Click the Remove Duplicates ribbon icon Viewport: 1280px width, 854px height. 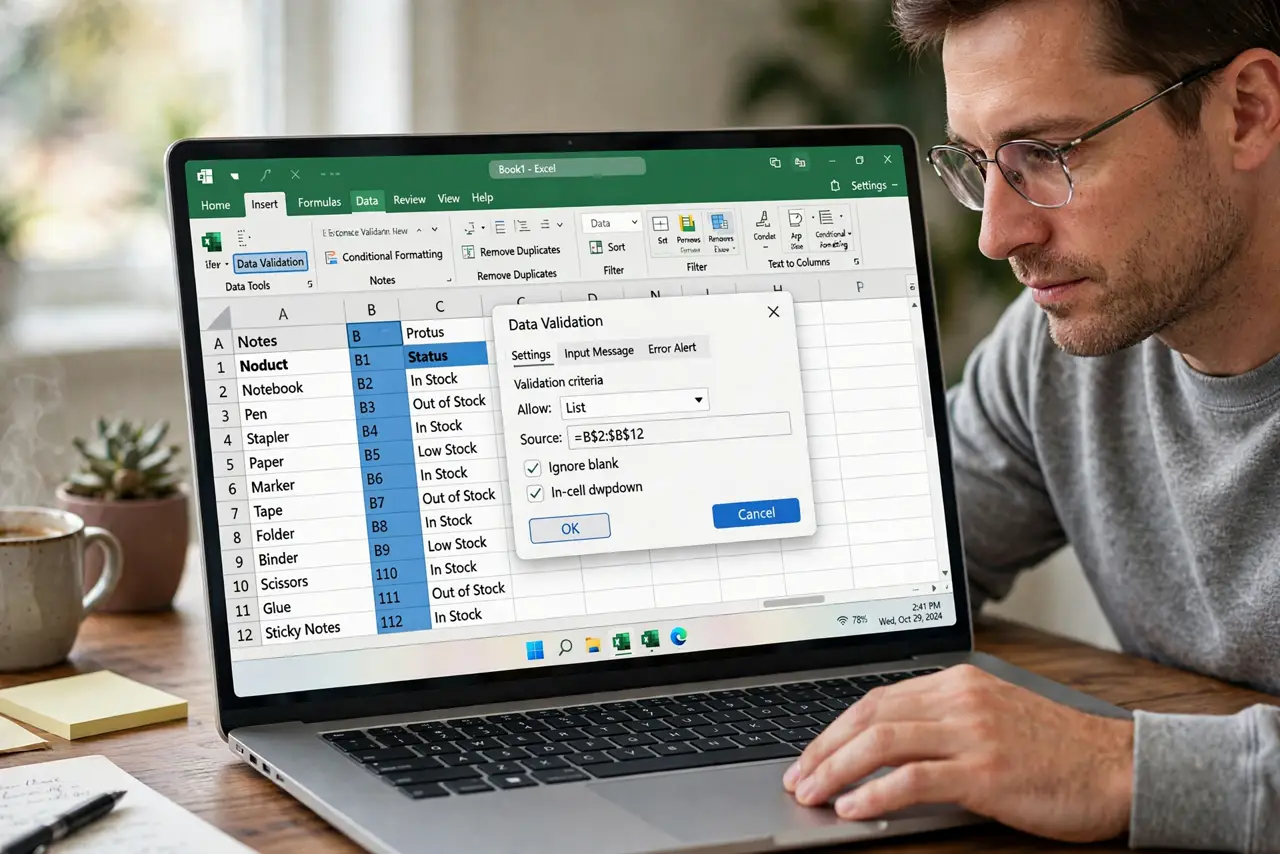(x=468, y=252)
